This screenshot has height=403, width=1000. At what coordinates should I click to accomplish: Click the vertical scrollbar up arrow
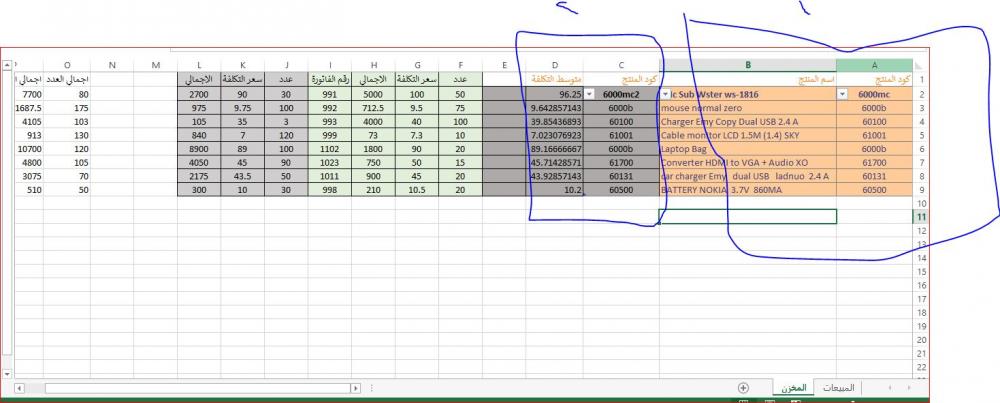6,65
